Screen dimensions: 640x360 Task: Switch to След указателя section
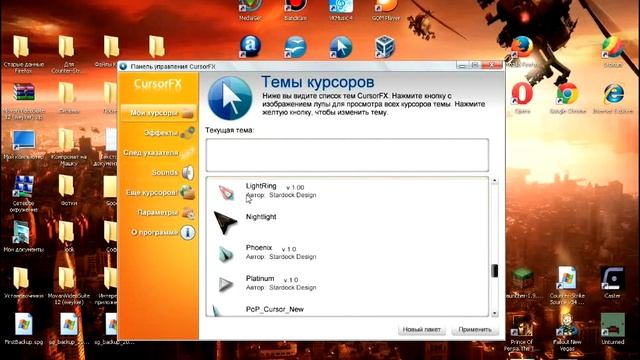pos(158,153)
